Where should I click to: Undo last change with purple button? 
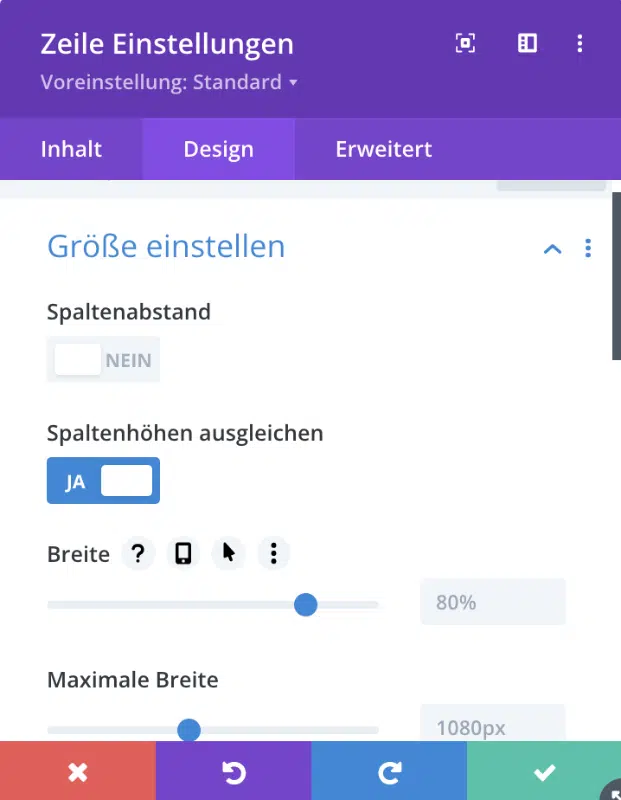click(x=233, y=771)
